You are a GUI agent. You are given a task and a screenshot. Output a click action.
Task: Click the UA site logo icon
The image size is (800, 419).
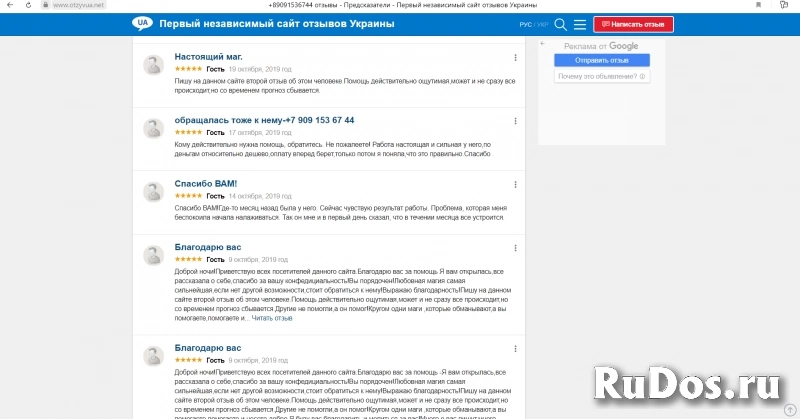tap(143, 23)
